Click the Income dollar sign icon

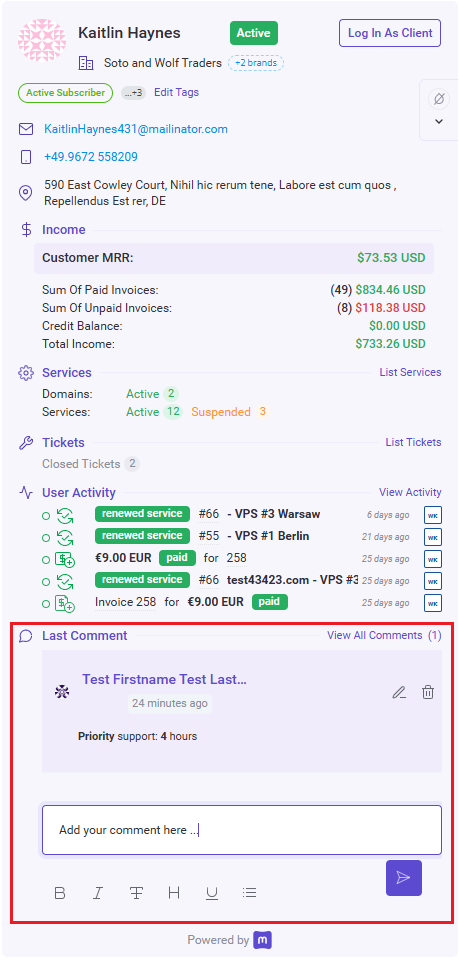[26, 230]
